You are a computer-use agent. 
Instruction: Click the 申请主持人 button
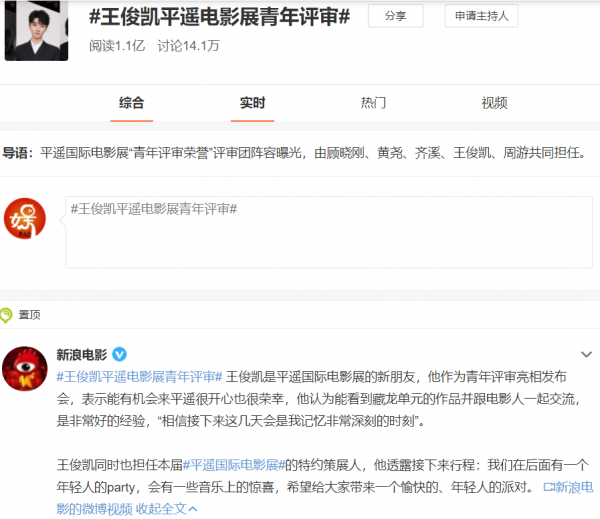481,16
